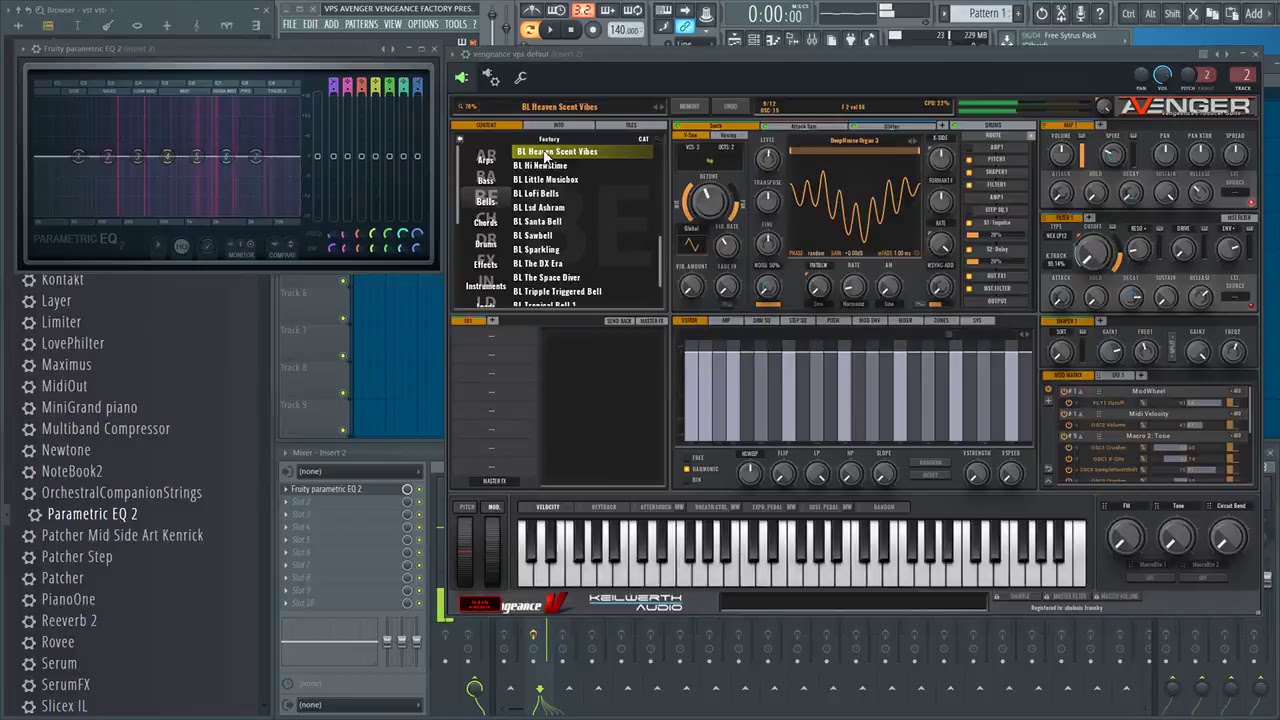1280x720 pixels.
Task: Start playback with the play button
Action: pos(549,30)
